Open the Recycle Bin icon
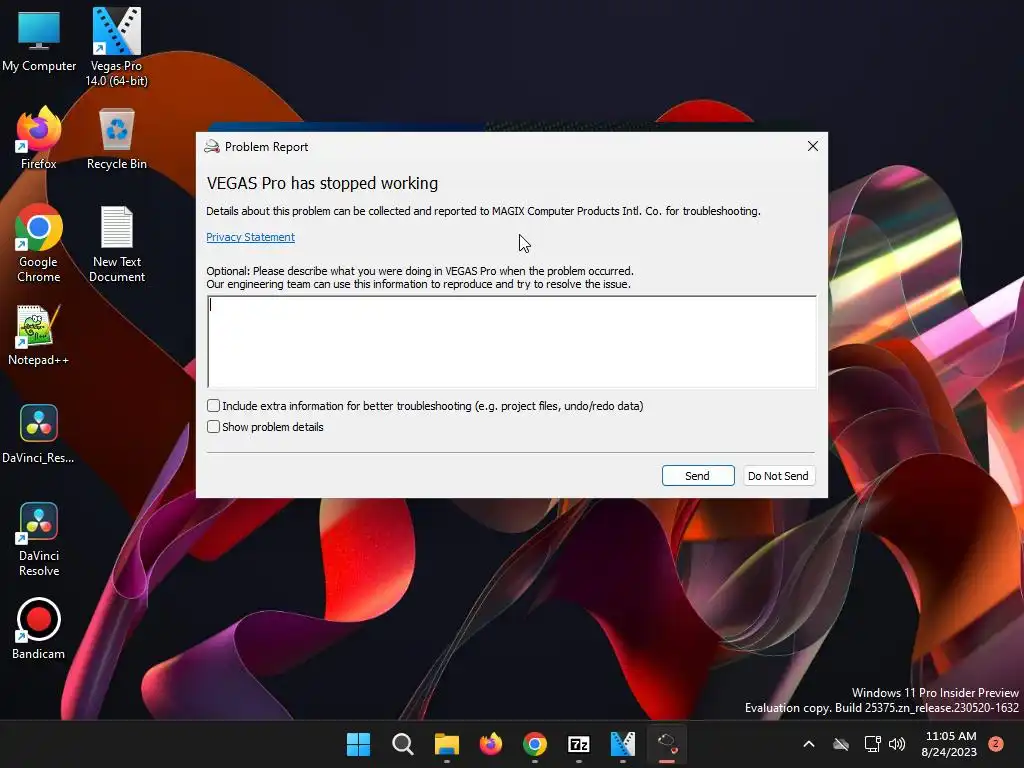This screenshot has width=1024, height=768. coord(117,138)
